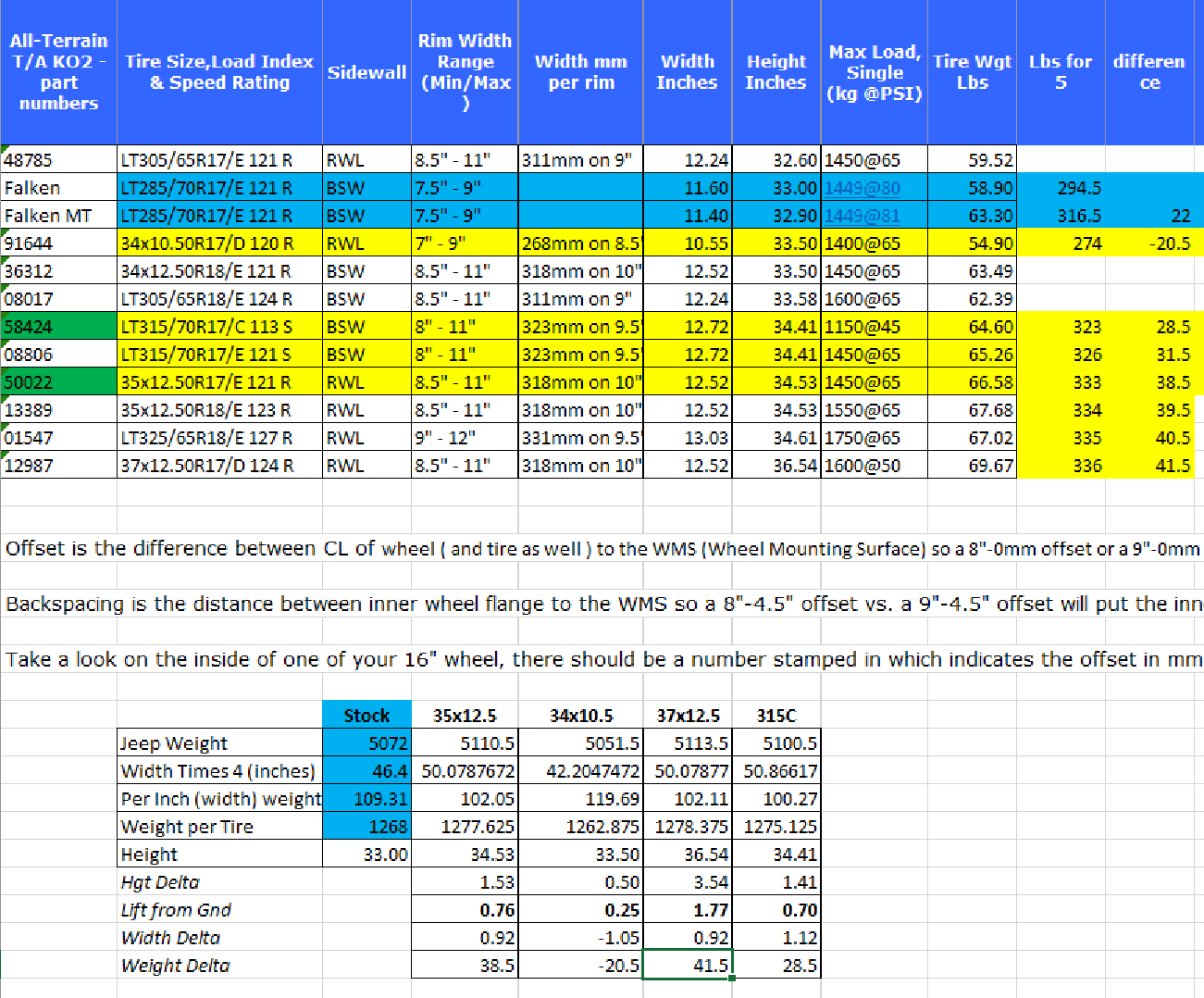Select Stock per-inch weight value 109.31
This screenshot has height=998, width=1204.
pyautogui.click(x=366, y=799)
